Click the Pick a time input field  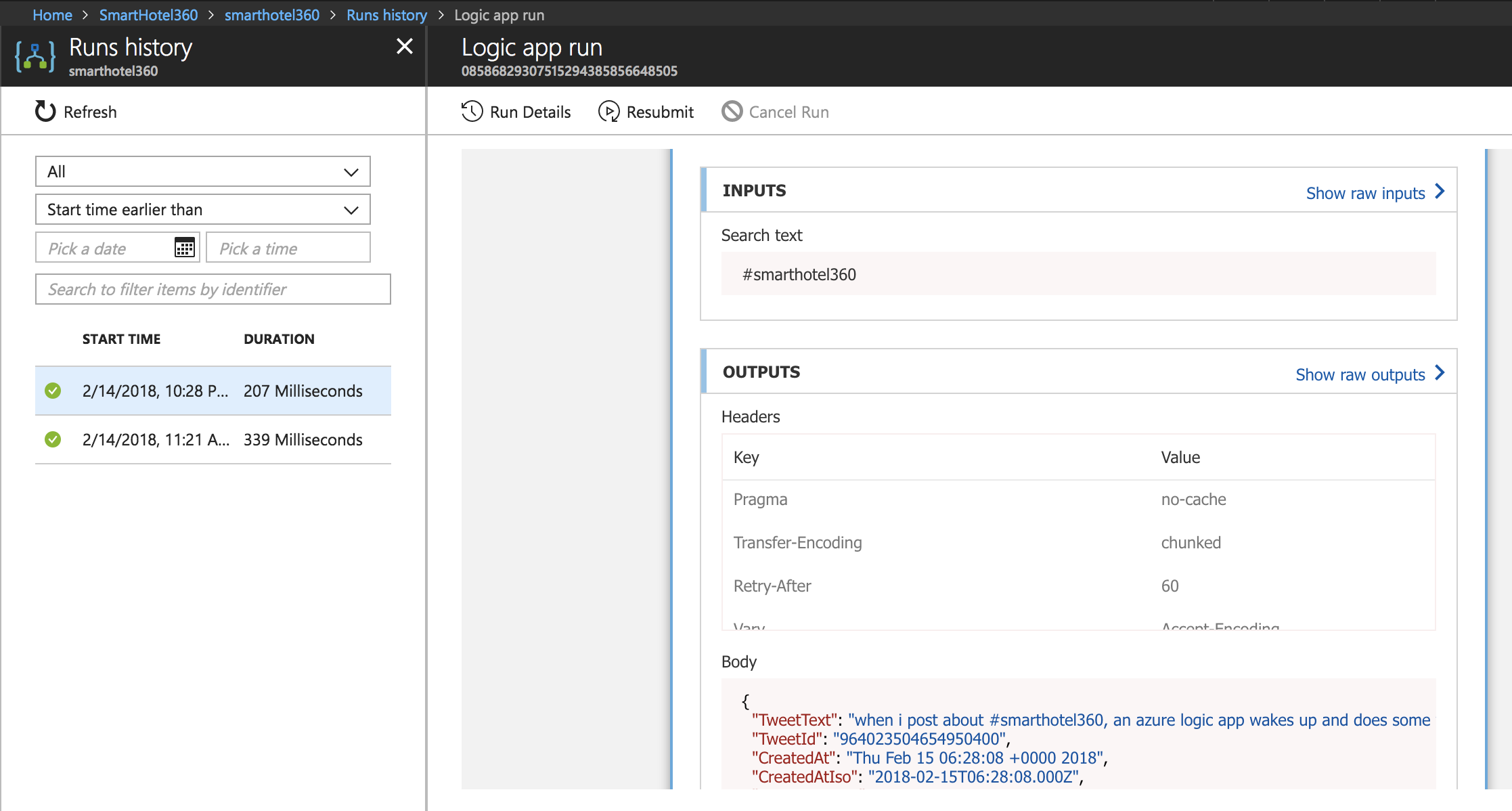(288, 248)
